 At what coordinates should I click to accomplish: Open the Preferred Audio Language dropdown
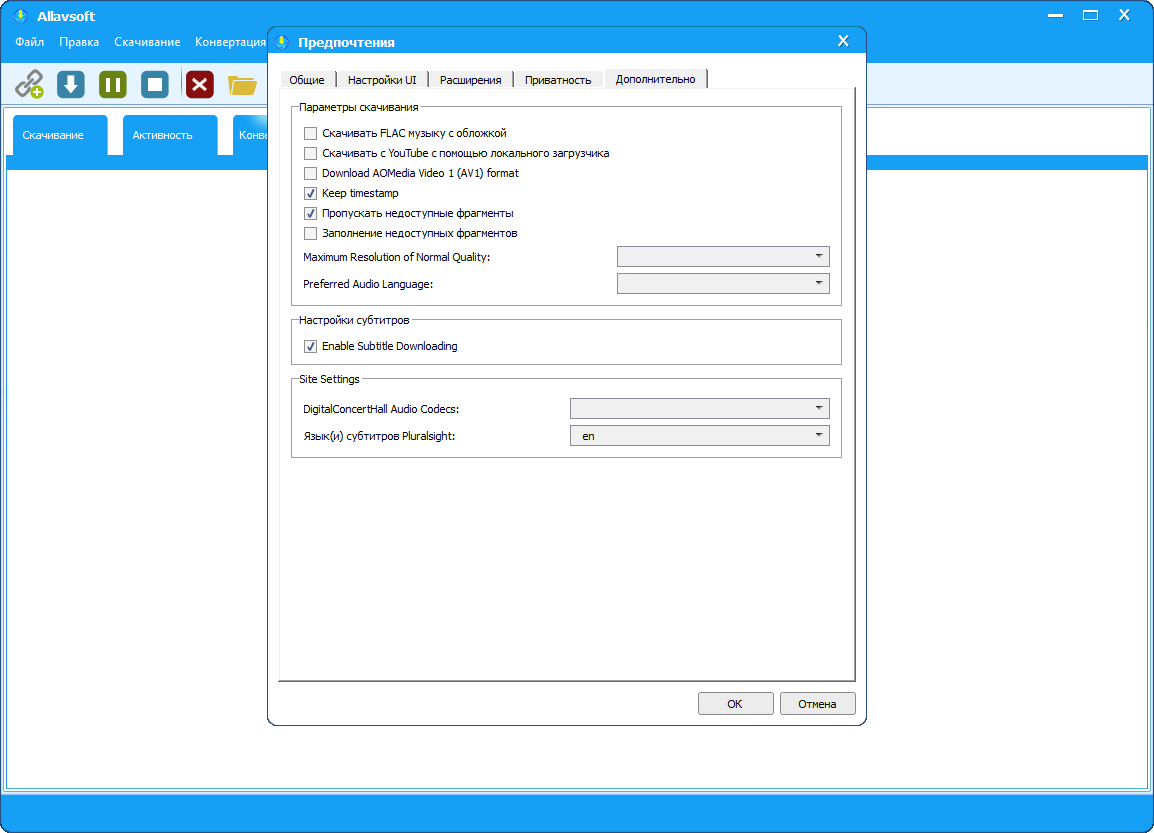click(723, 284)
